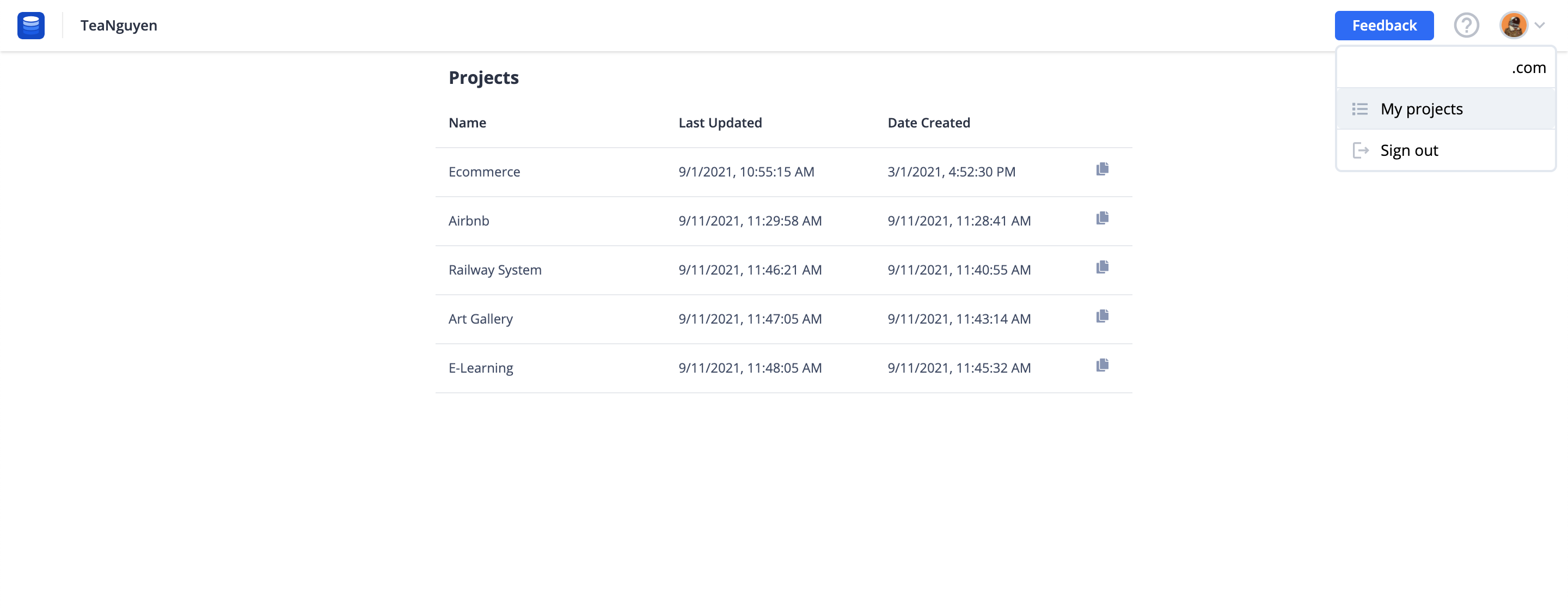Open the help question mark icon
Screen dimensions: 1568x608
point(1466,26)
